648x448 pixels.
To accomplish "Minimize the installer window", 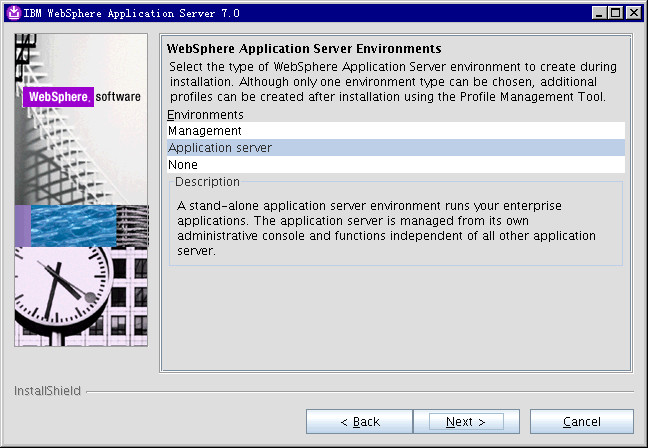I will point(599,12).
